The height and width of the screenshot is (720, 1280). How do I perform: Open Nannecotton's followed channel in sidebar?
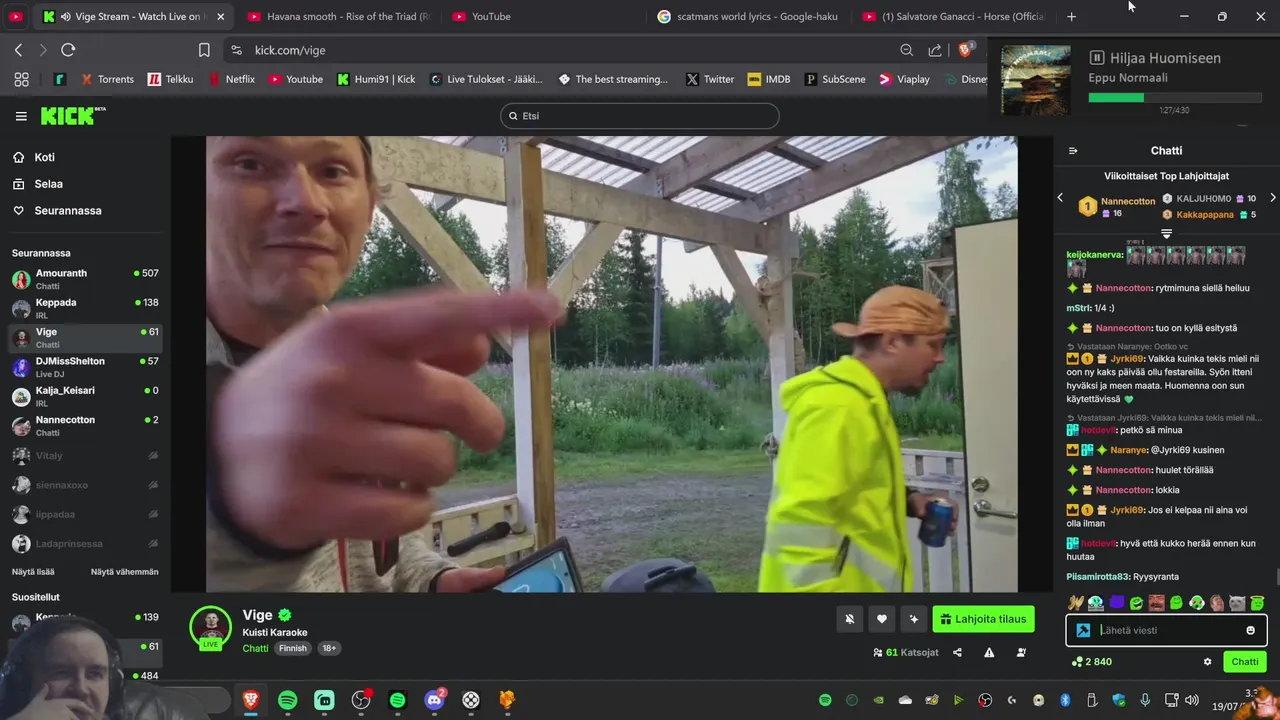coord(85,425)
